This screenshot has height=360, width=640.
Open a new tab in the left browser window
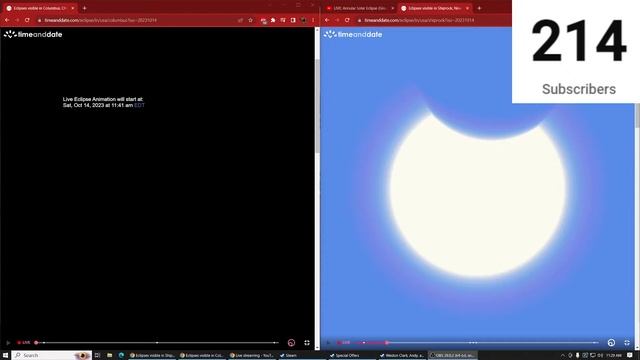(x=84, y=8)
